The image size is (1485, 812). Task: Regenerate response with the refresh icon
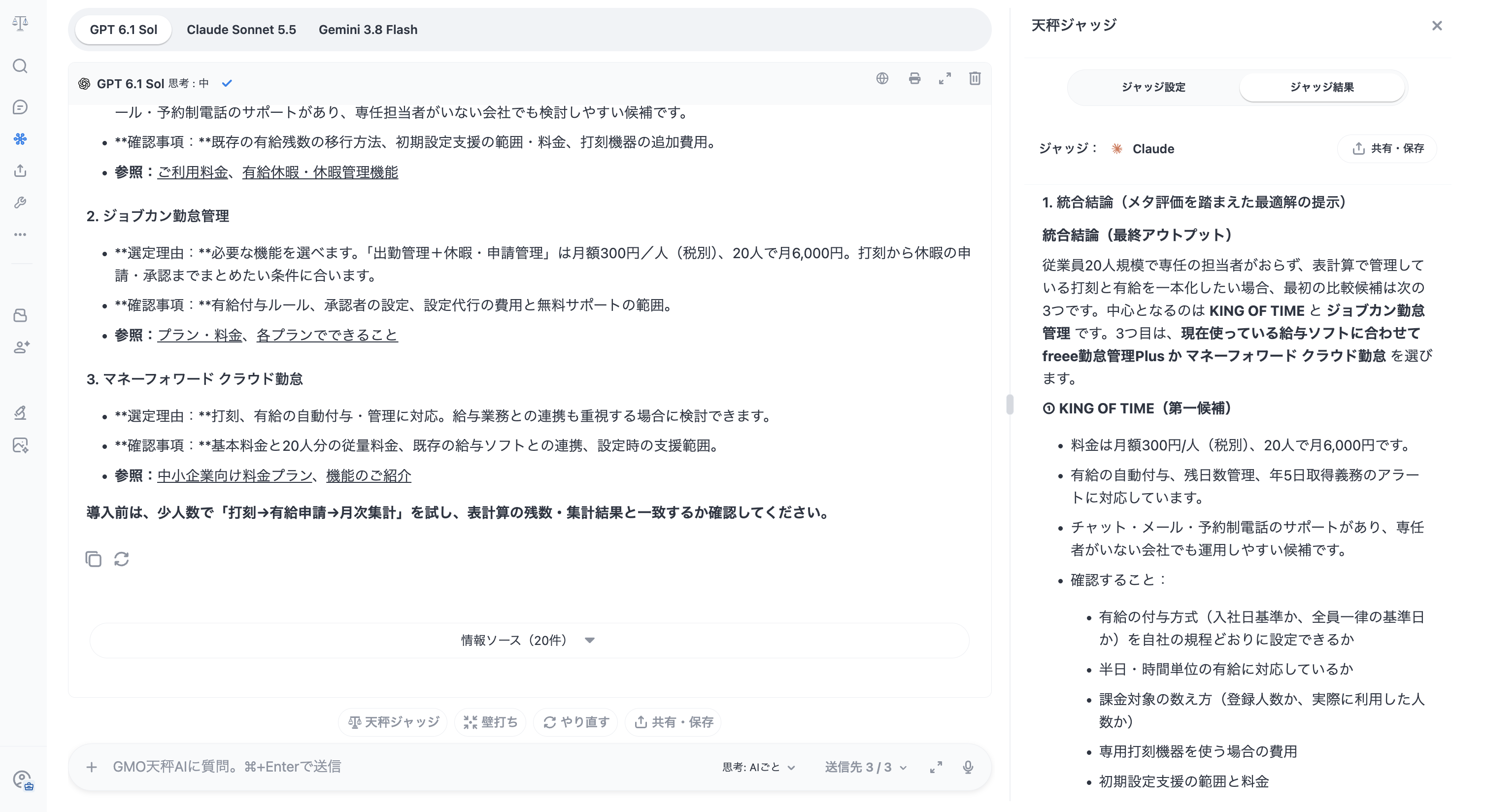tap(122, 559)
